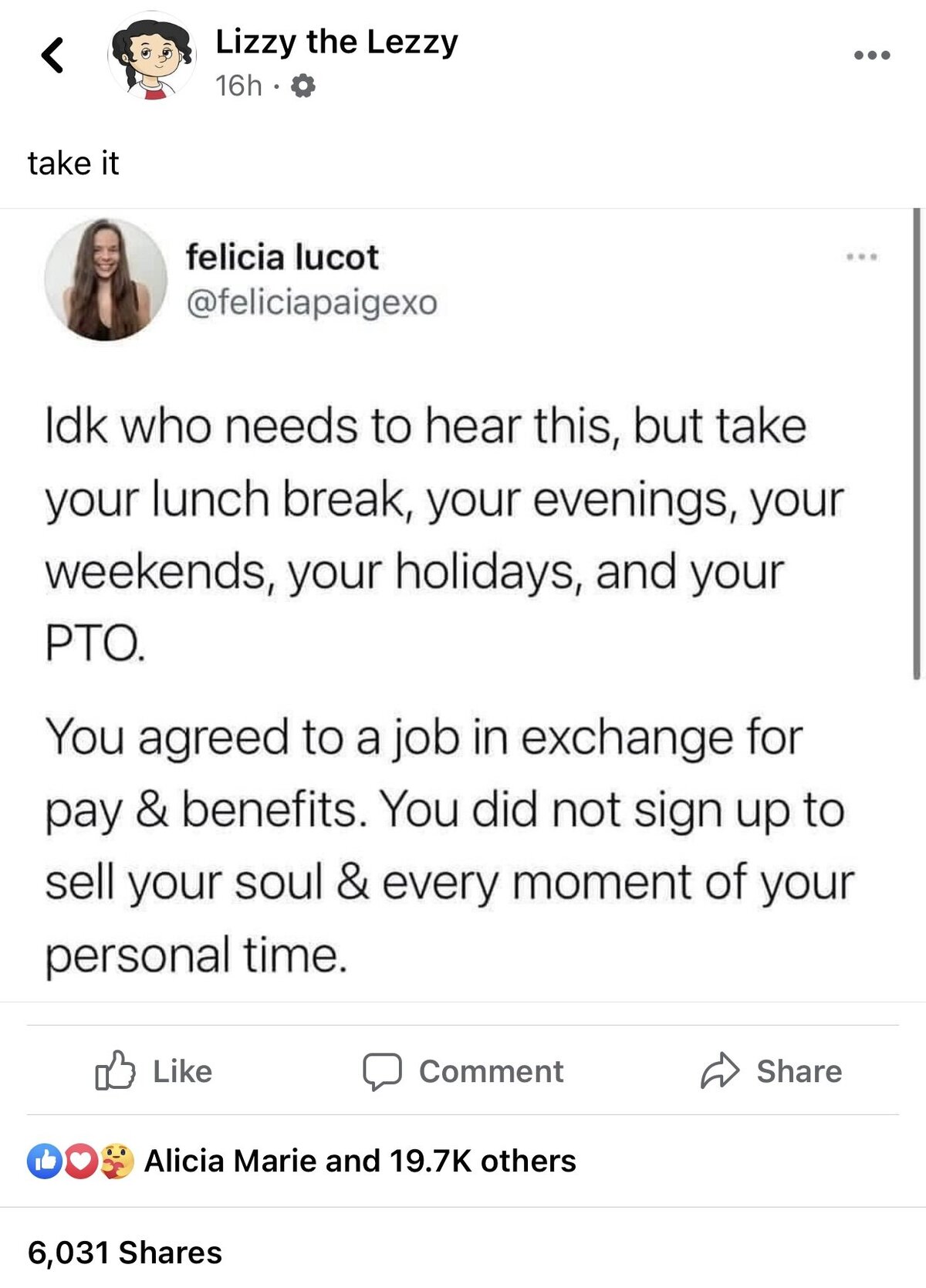This screenshot has width=926, height=1288.
Task: View Alicia Marie and 19.7K others
Action: 360,1161
